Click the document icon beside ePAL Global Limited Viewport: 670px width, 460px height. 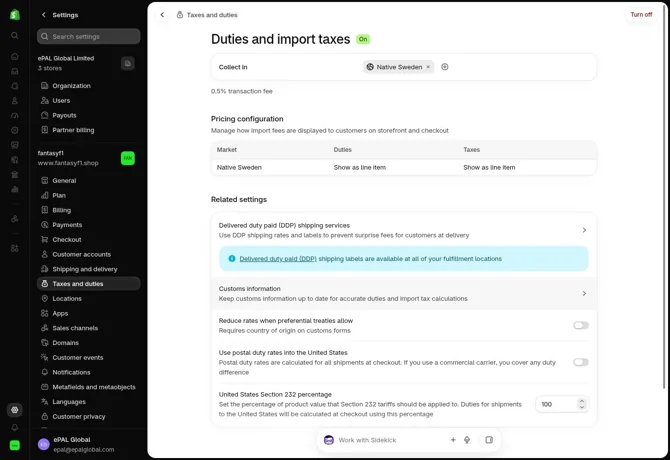127,64
